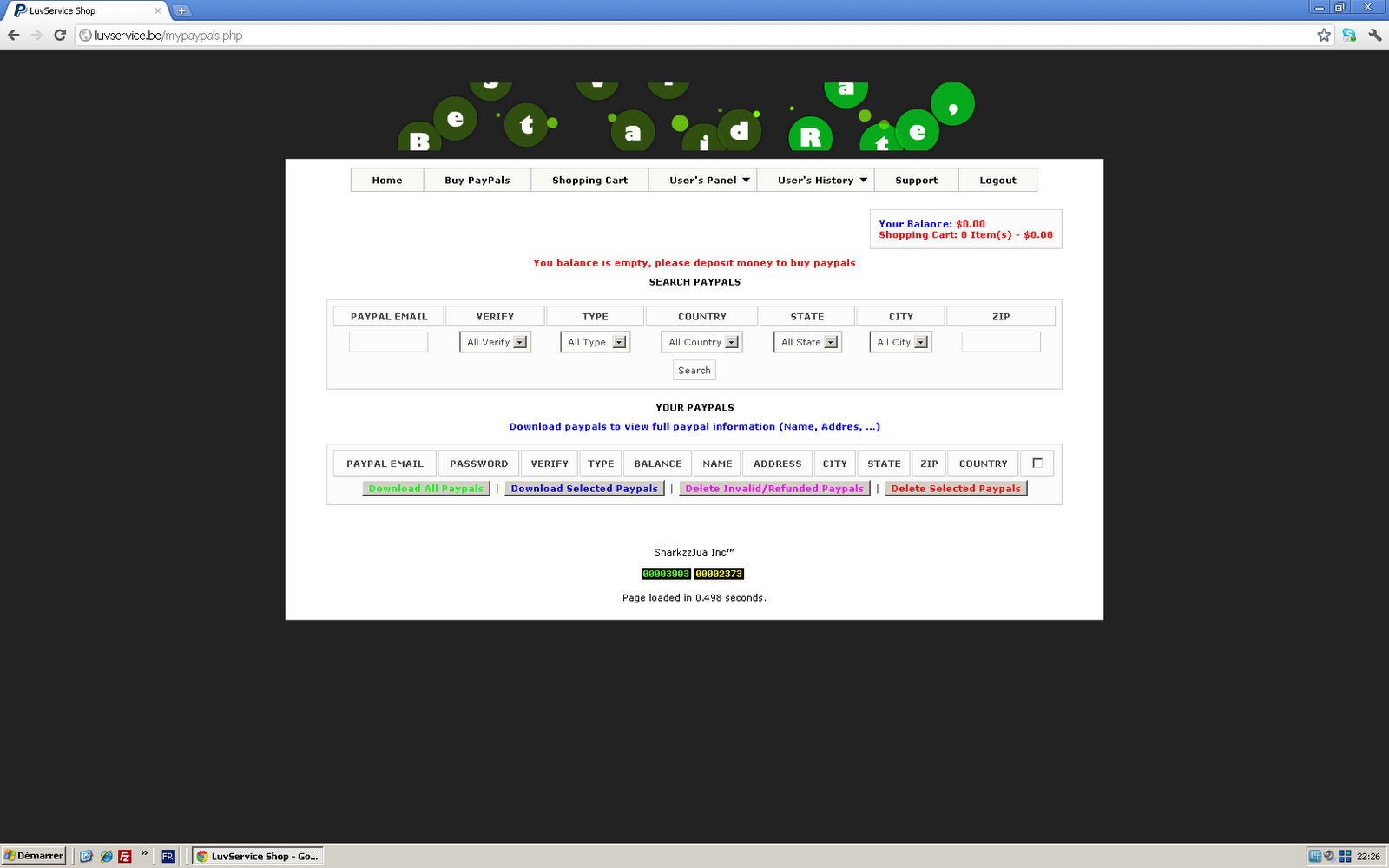The width and height of the screenshot is (1389, 868).
Task: Open the All City dropdown
Action: (x=900, y=342)
